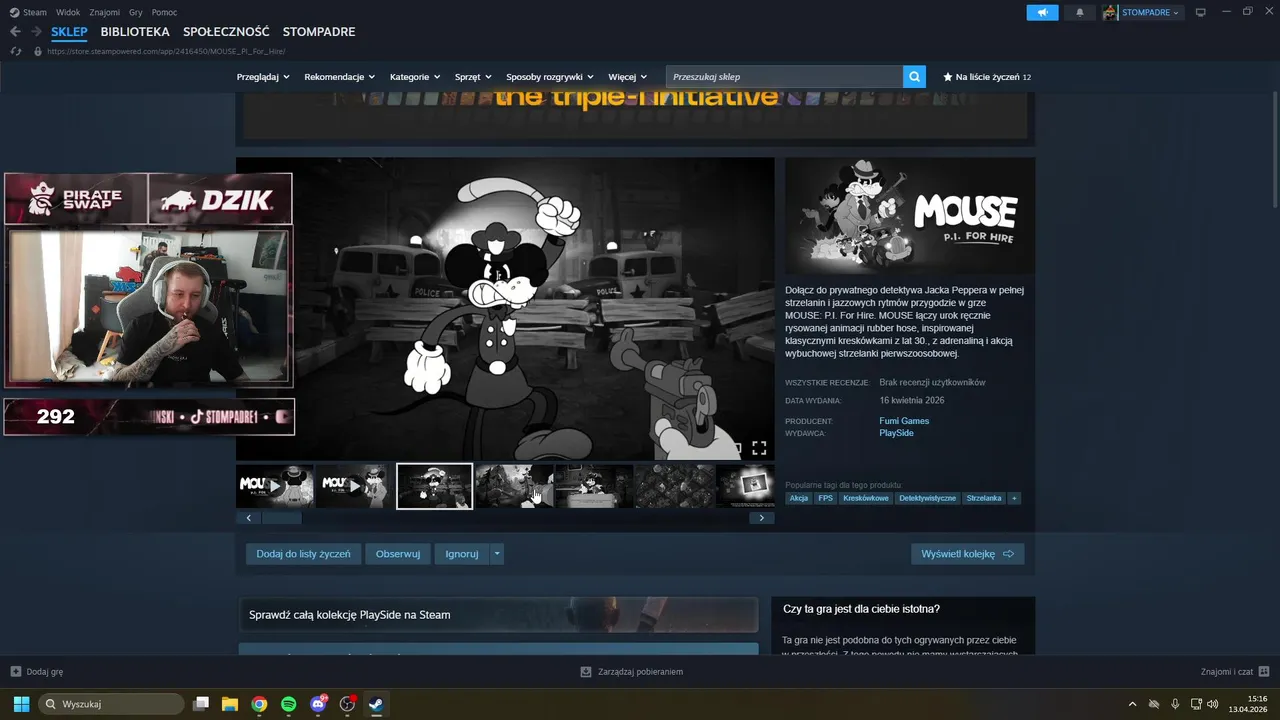This screenshot has height=720, width=1280.
Task: Click the Steam taskbar icon
Action: pyautogui.click(x=376, y=704)
